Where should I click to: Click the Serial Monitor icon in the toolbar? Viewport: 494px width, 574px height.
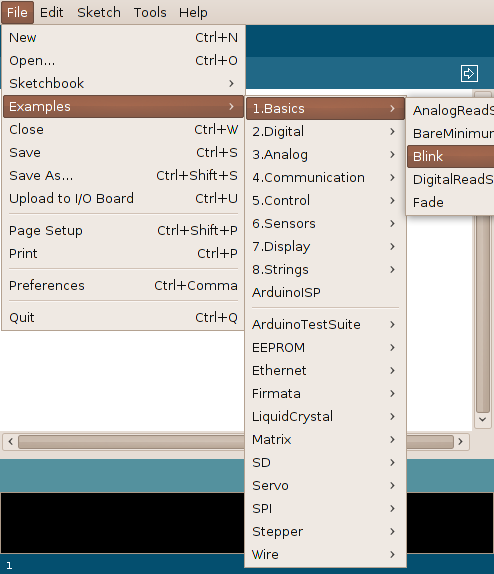click(x=469, y=73)
